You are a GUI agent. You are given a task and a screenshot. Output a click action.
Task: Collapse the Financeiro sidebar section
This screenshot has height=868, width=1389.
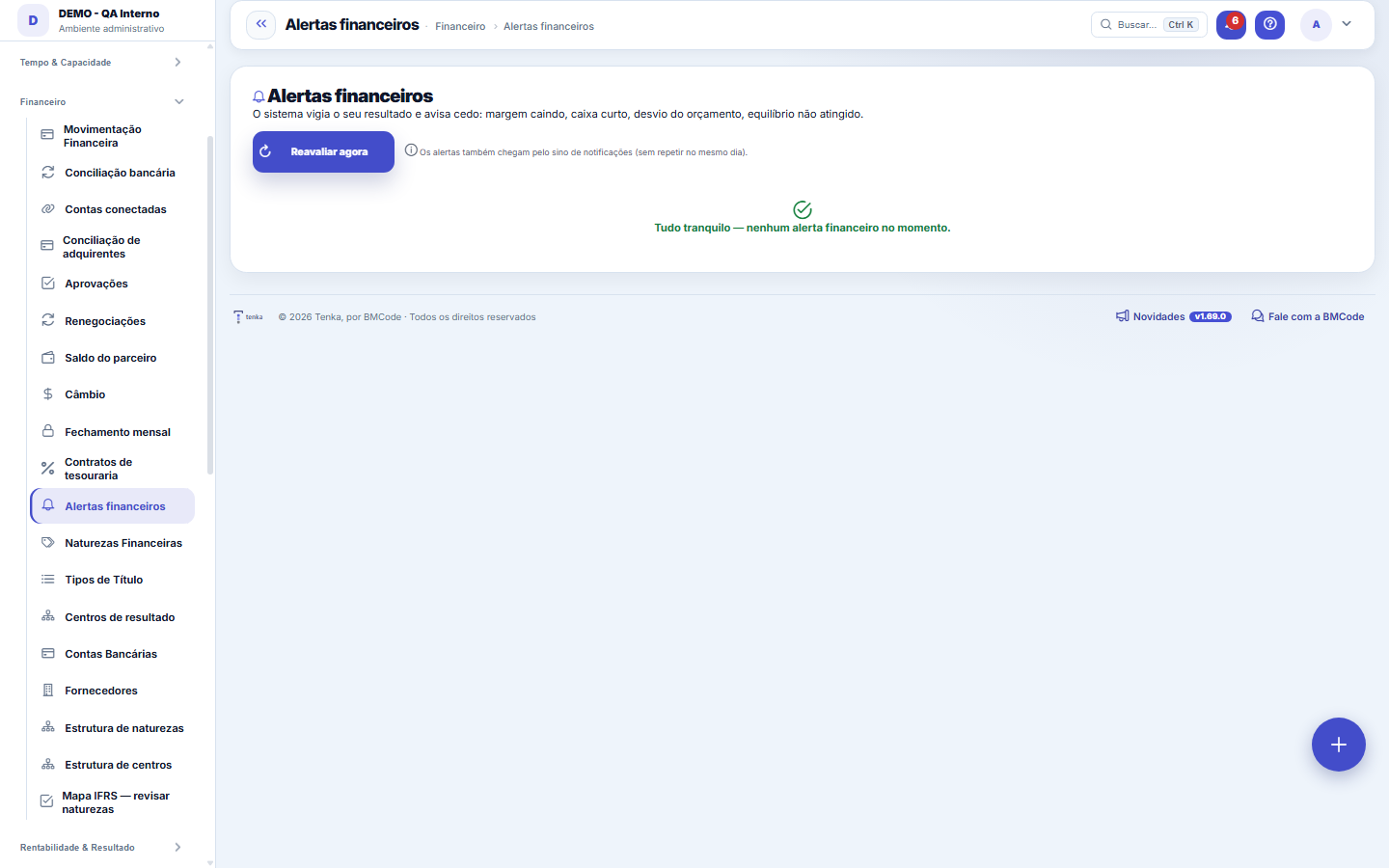102,101
